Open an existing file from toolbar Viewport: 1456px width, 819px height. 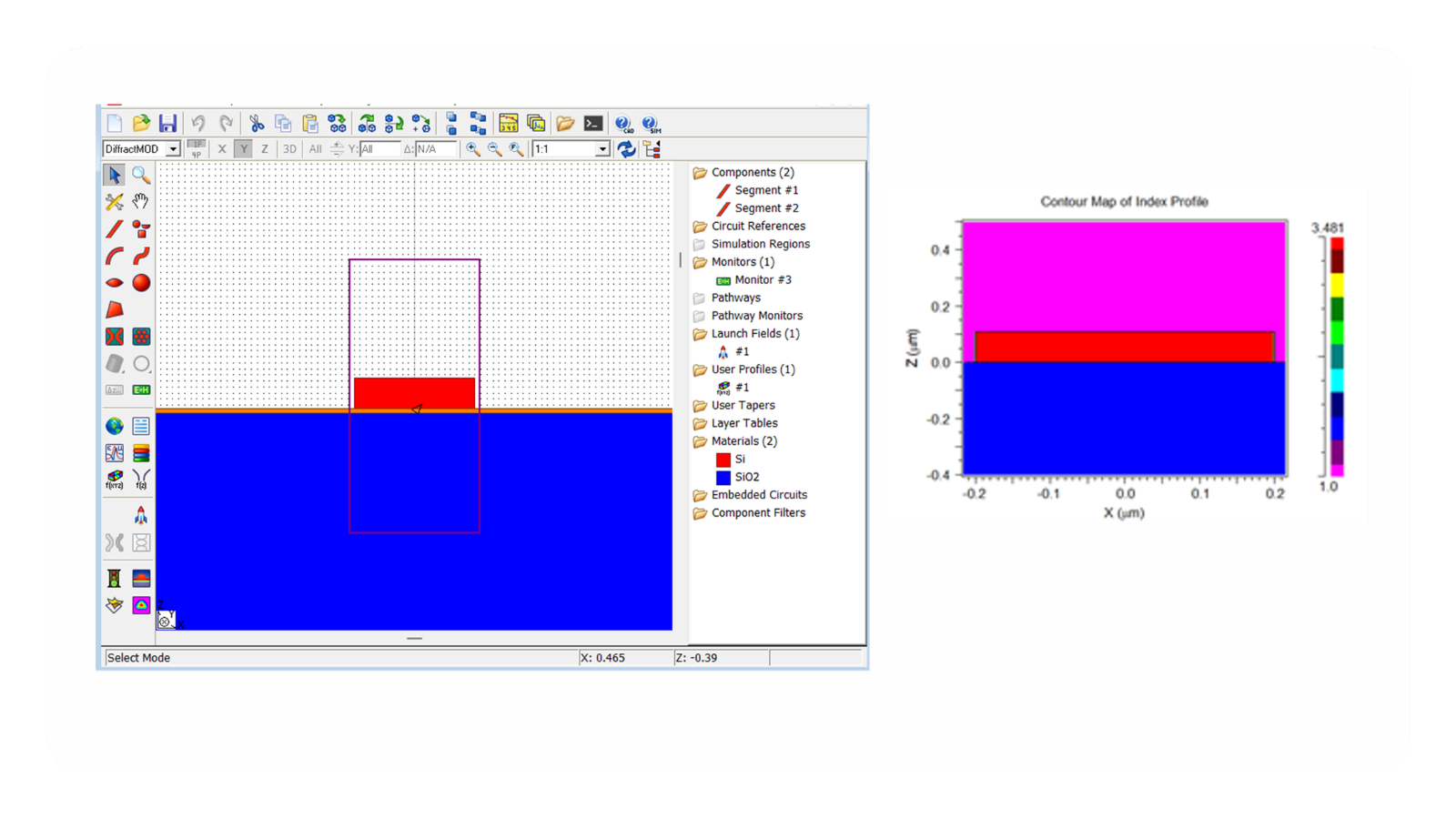[x=141, y=124]
